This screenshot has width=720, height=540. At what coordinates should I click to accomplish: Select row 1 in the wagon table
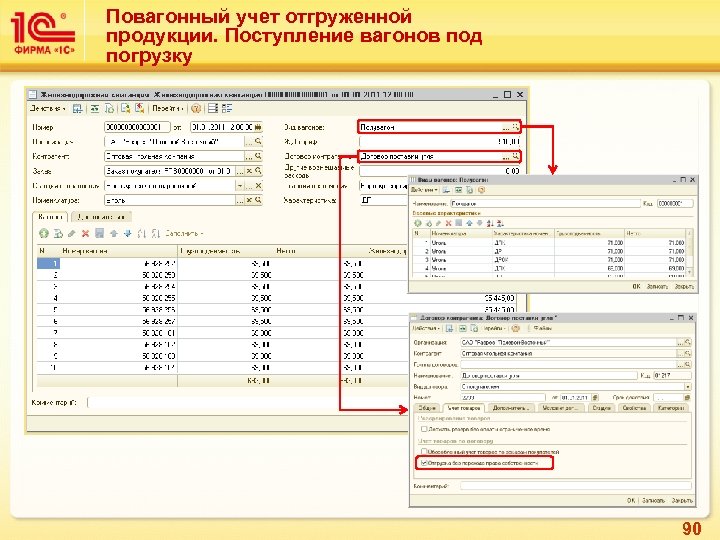222,264
